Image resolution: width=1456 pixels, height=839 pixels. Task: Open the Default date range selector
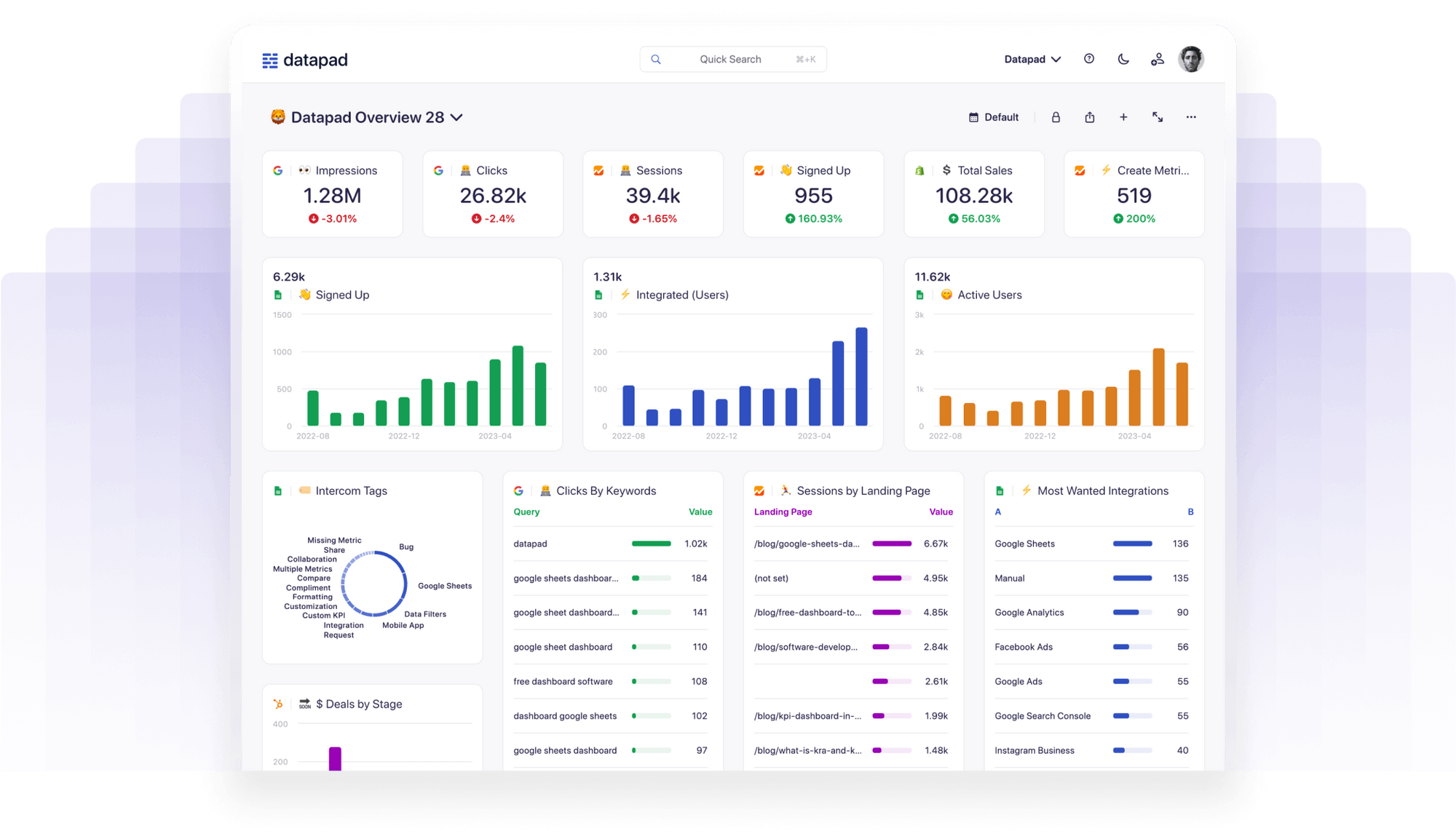pyautogui.click(x=1001, y=116)
